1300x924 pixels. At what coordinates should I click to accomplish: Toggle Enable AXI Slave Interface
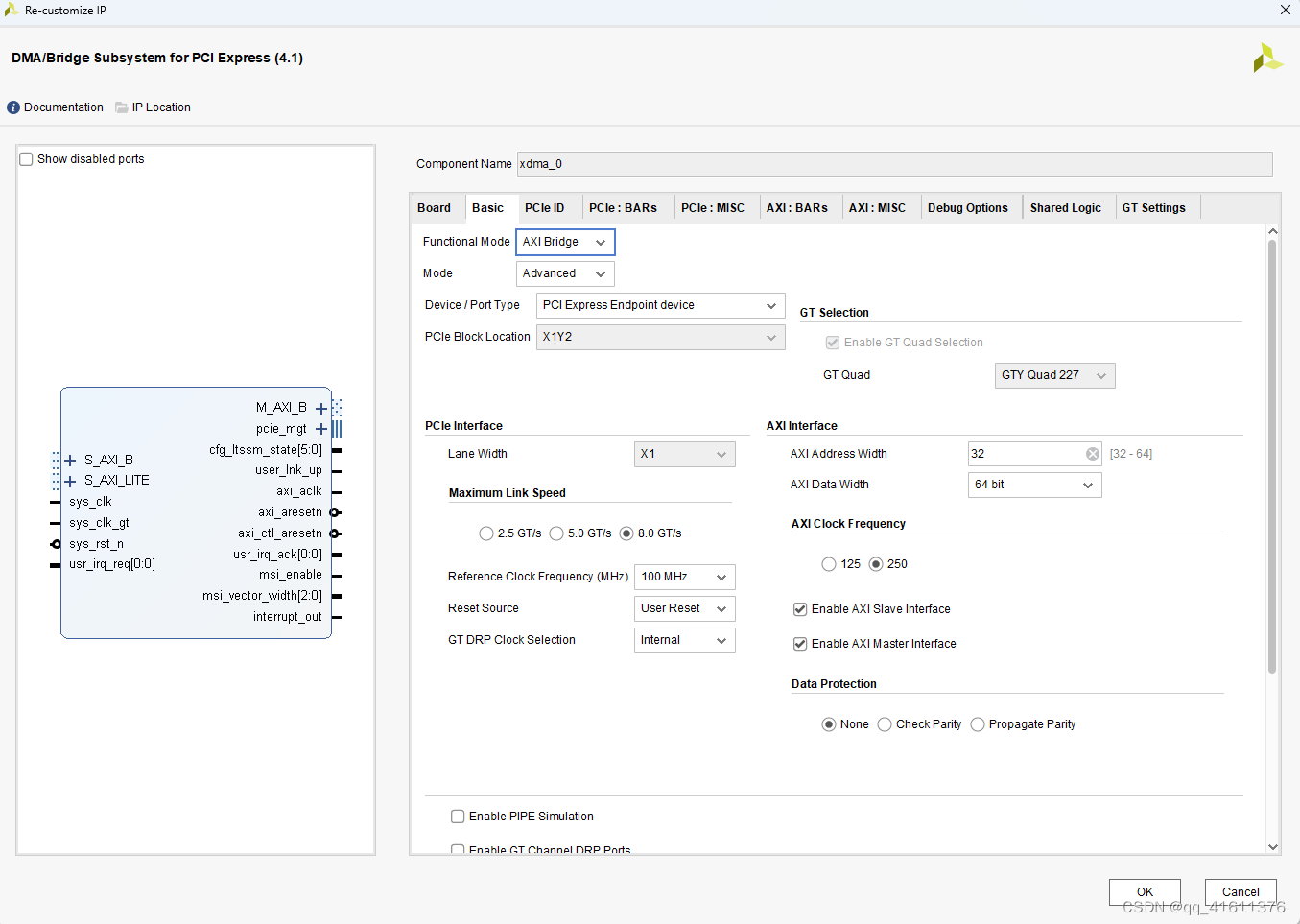click(800, 609)
